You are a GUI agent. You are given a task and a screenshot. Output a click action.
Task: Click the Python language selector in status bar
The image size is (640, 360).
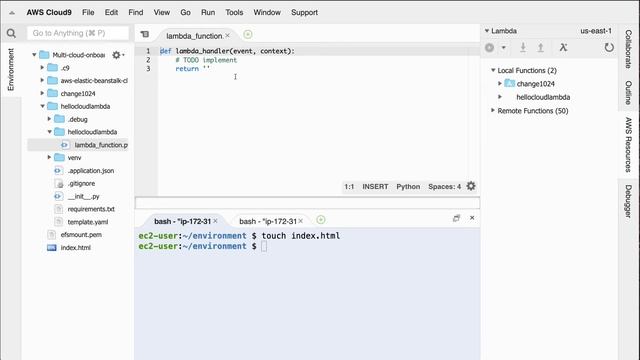(408, 187)
